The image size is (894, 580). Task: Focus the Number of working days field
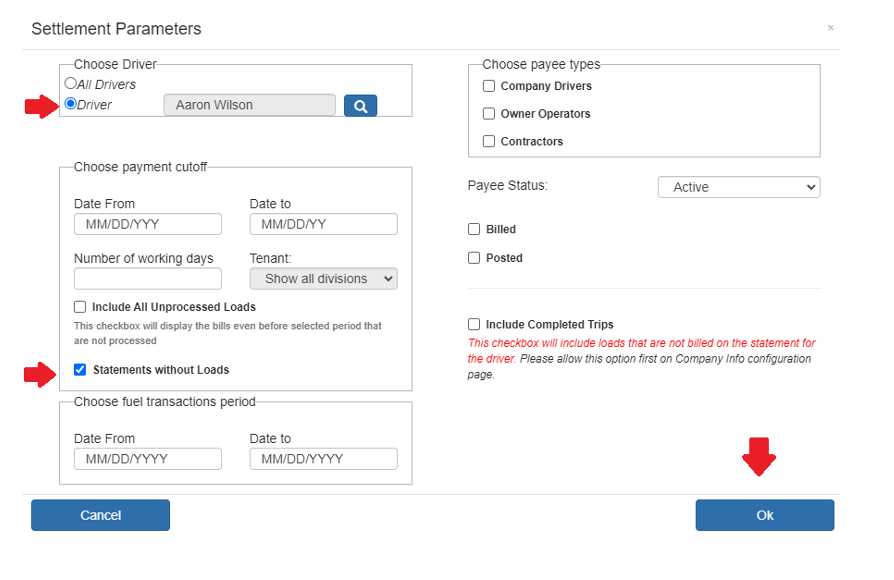click(148, 279)
